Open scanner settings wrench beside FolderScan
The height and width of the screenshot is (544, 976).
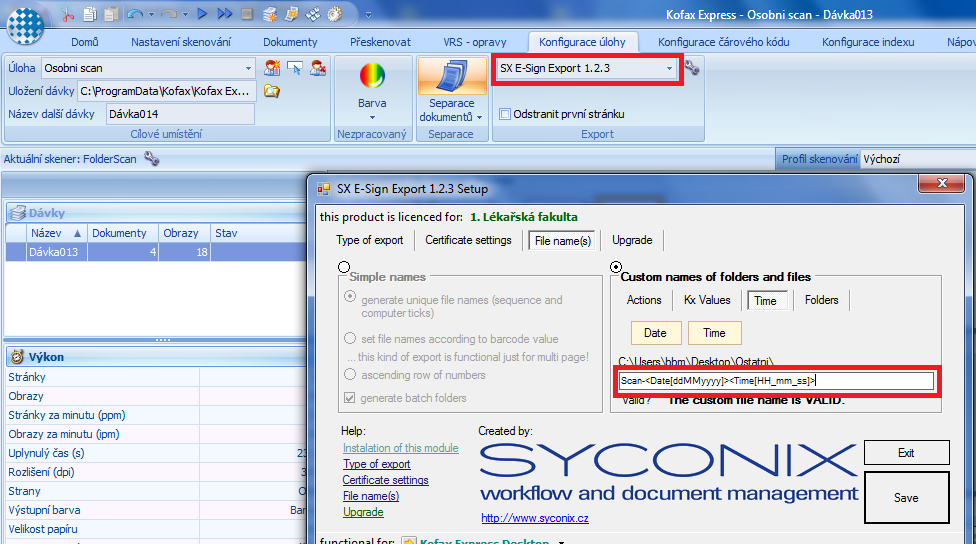[x=151, y=159]
